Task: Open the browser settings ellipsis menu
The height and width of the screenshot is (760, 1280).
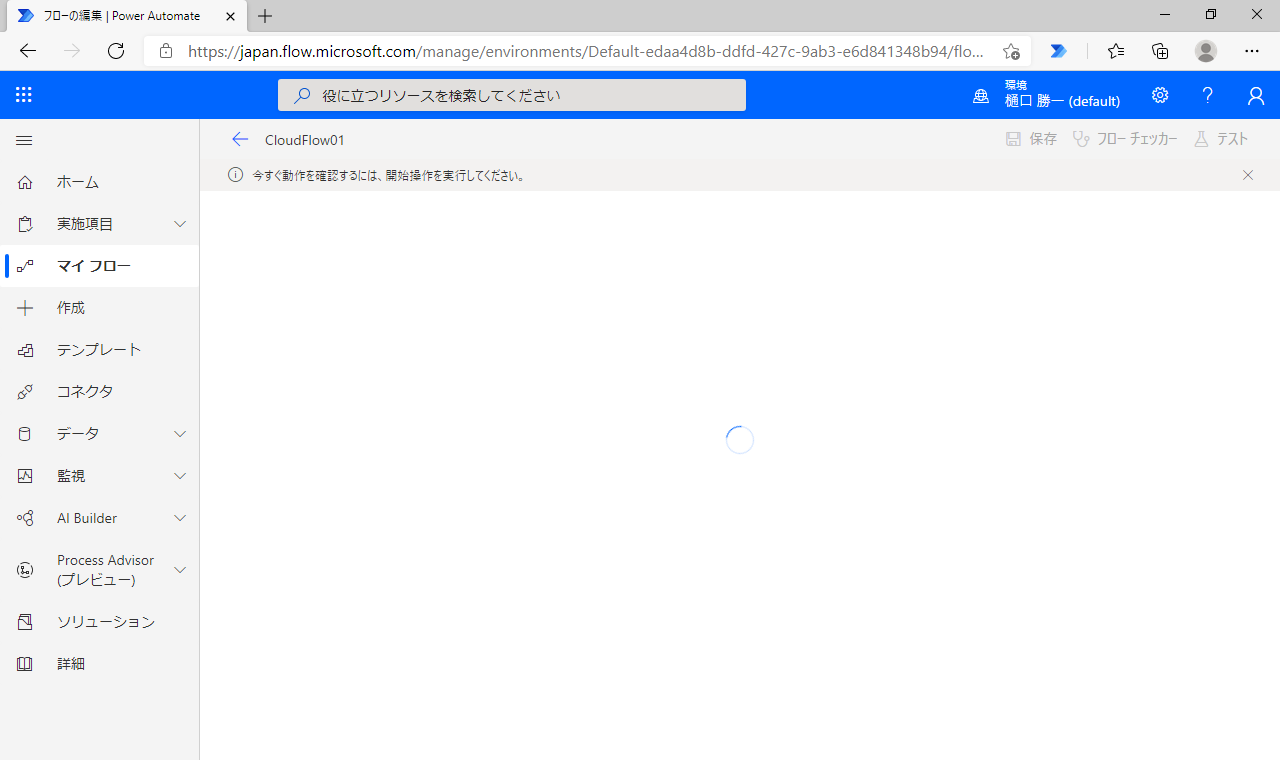Action: point(1252,51)
